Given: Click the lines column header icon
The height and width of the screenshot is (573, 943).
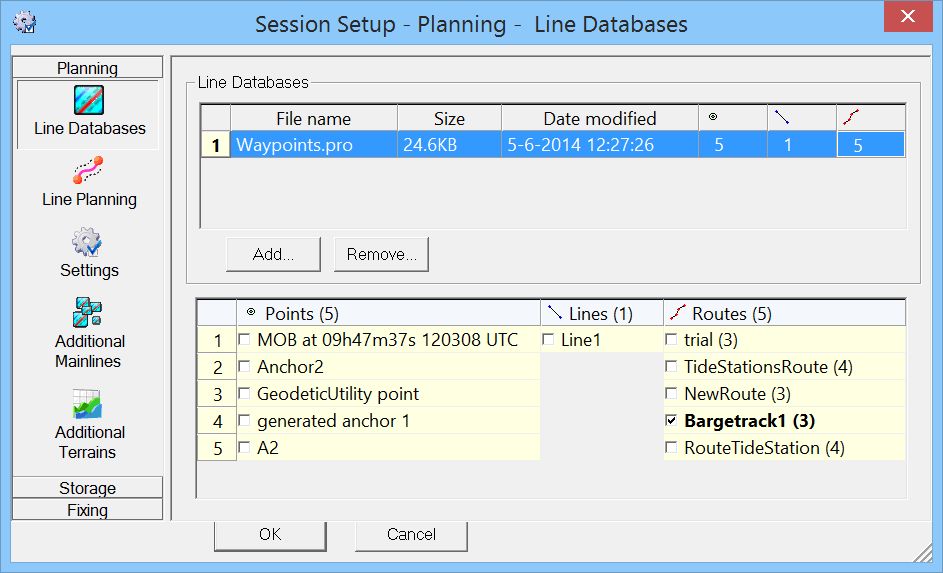Looking at the screenshot, I should 782,117.
